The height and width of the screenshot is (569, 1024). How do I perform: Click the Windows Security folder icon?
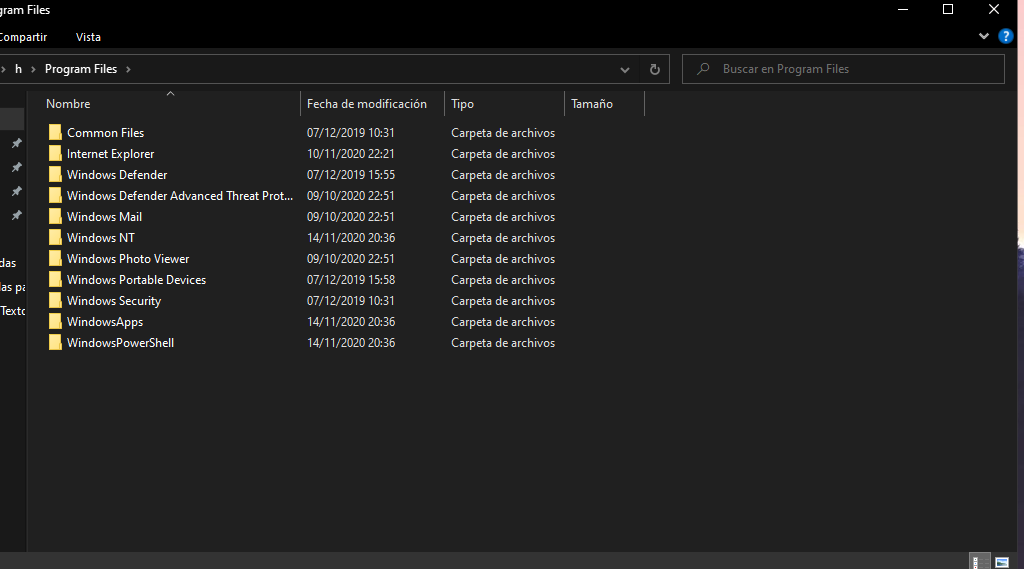pos(56,301)
